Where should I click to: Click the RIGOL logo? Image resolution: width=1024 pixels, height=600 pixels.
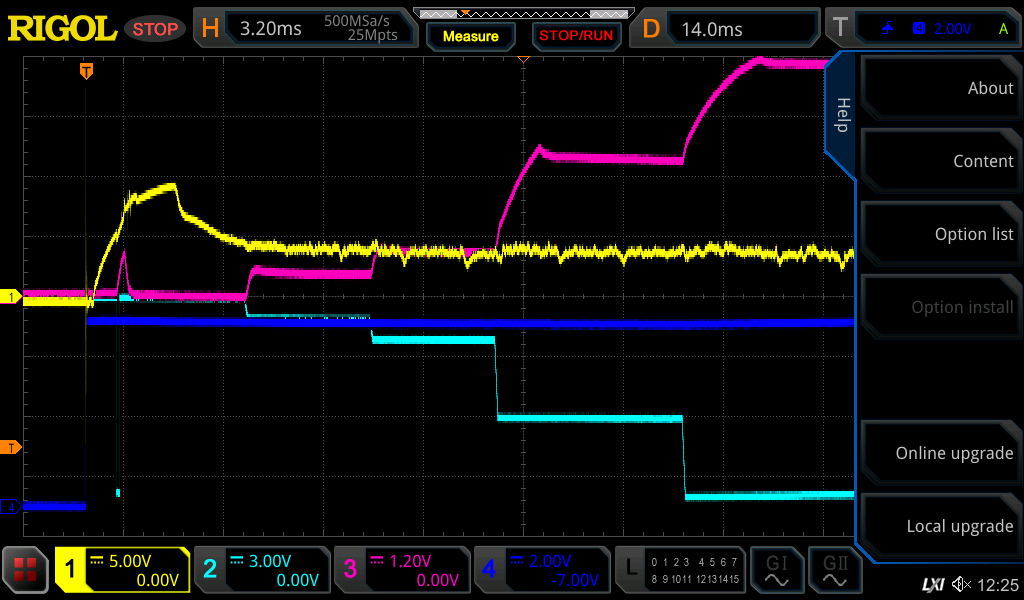point(62,29)
